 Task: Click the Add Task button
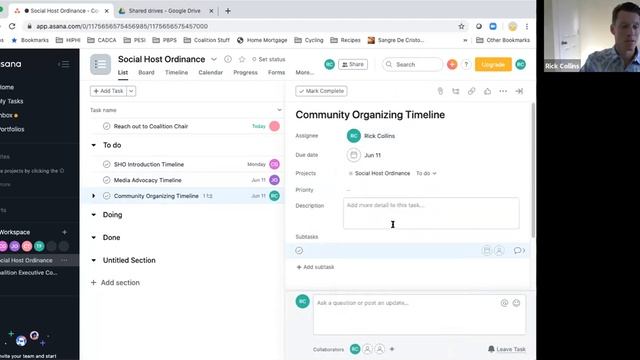point(108,91)
